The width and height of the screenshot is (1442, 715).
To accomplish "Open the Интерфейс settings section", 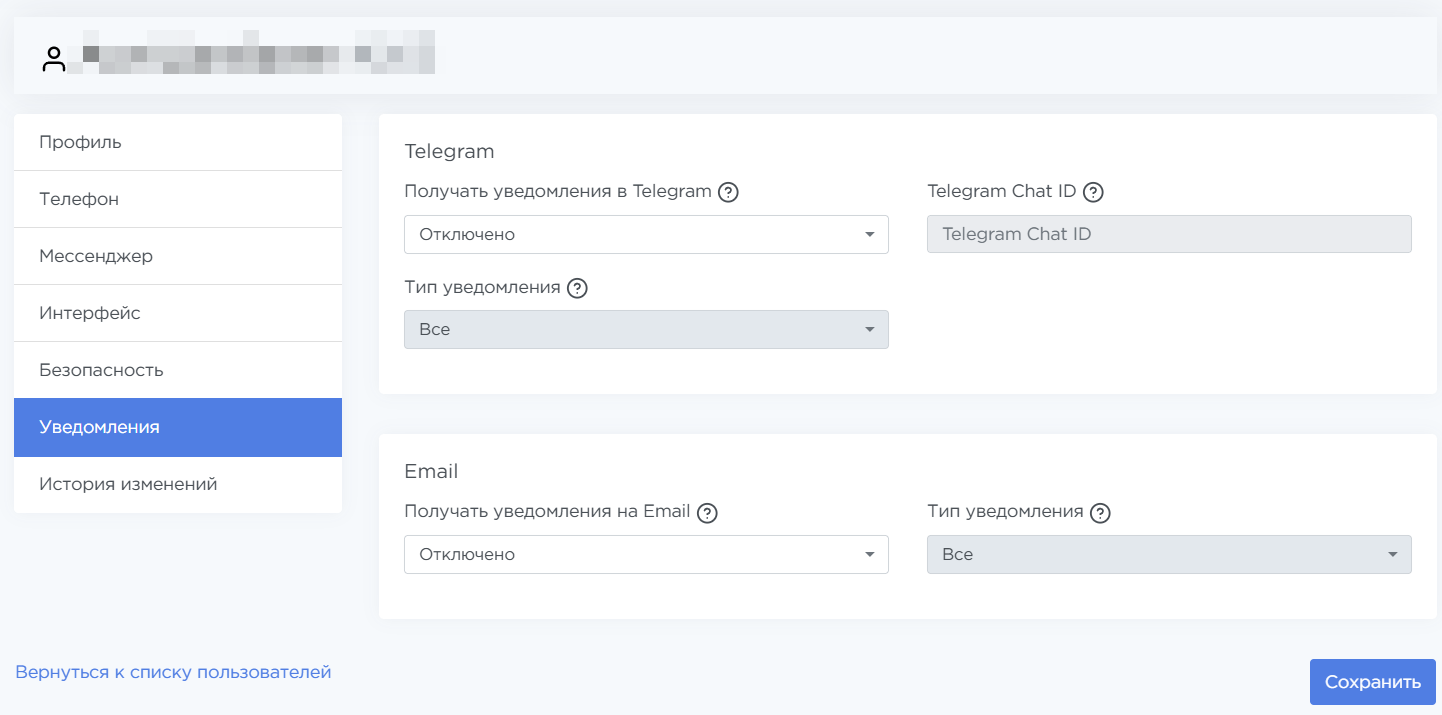I will (x=178, y=313).
